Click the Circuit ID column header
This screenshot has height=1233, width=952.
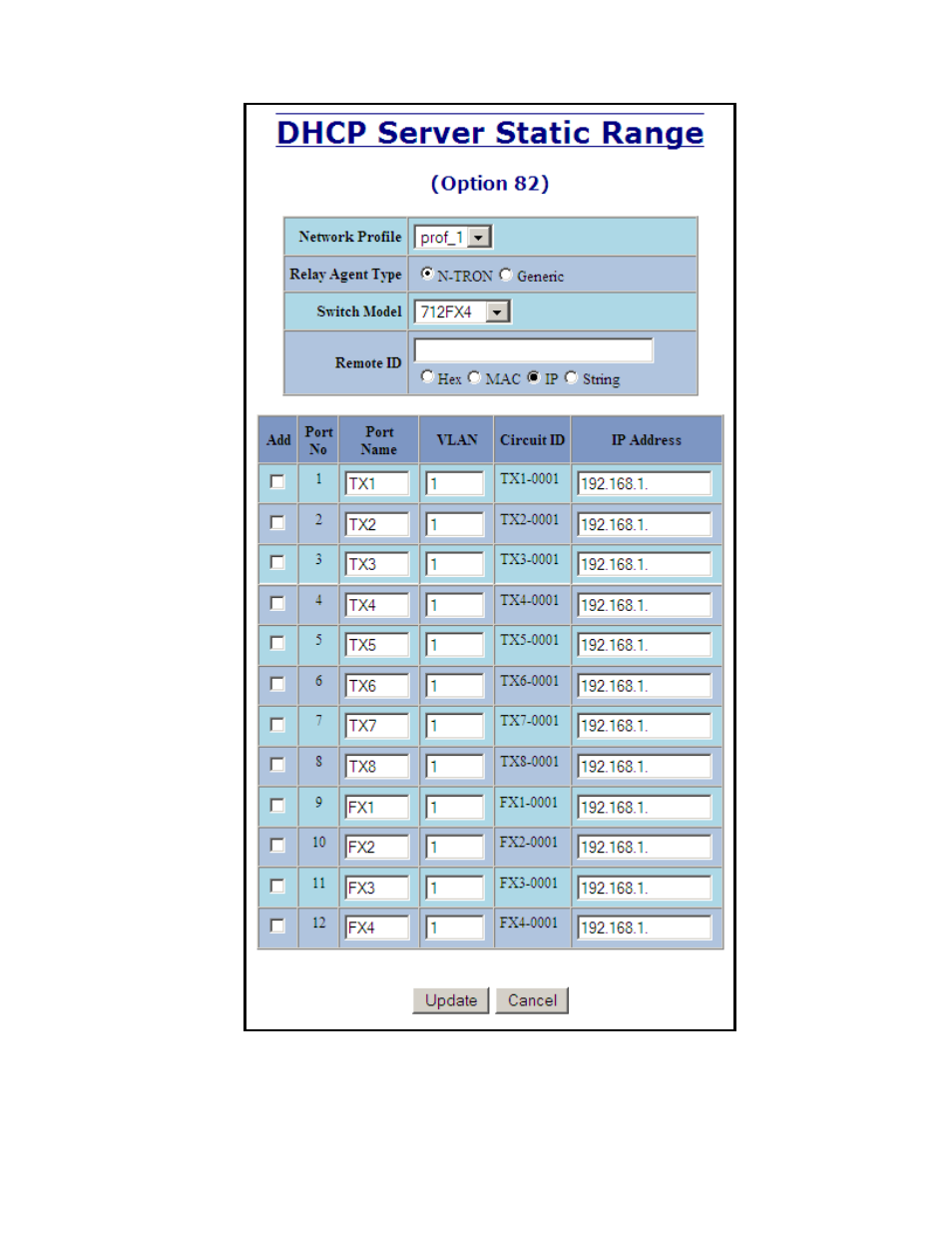tap(532, 440)
